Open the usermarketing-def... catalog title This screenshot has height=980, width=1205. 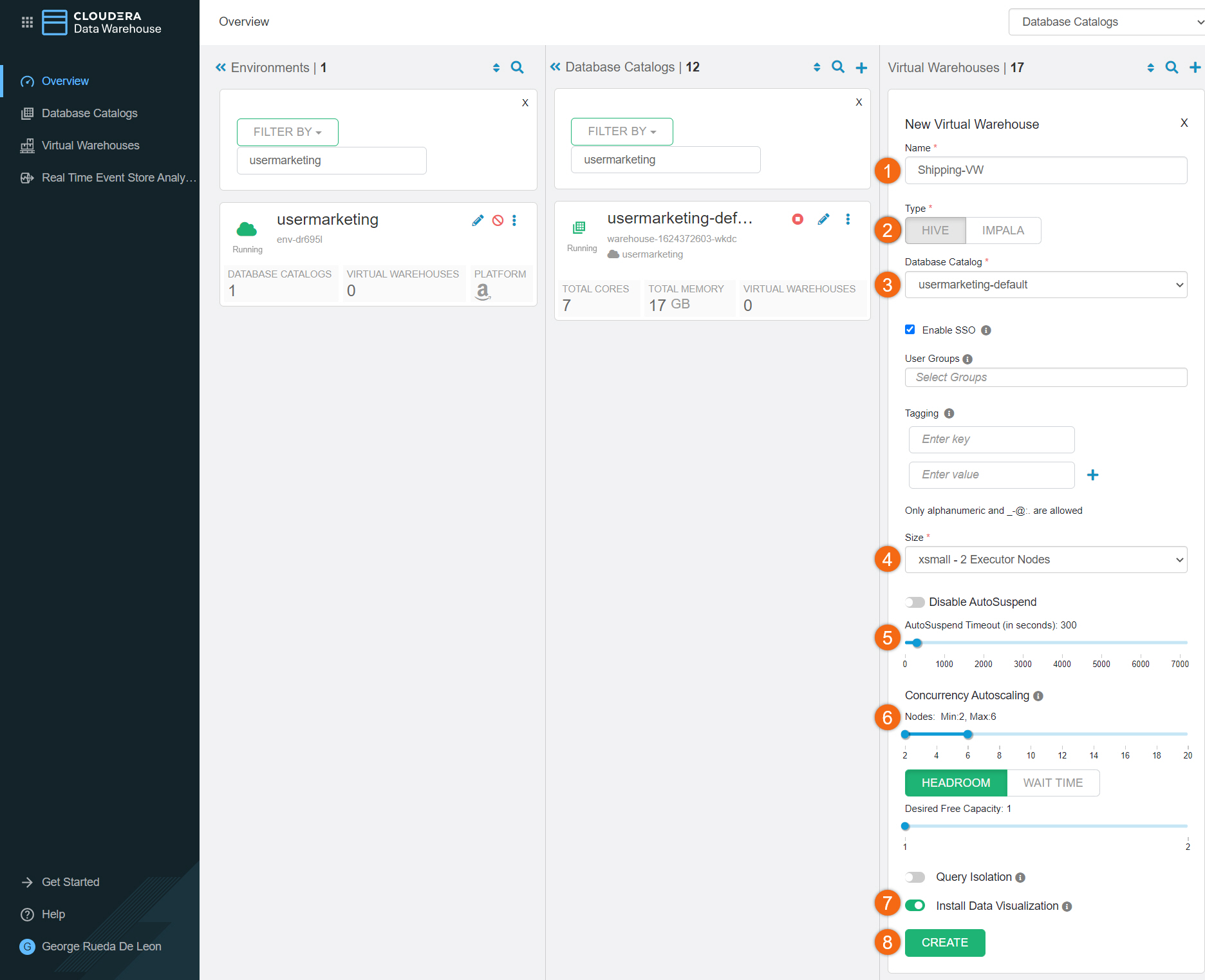680,218
